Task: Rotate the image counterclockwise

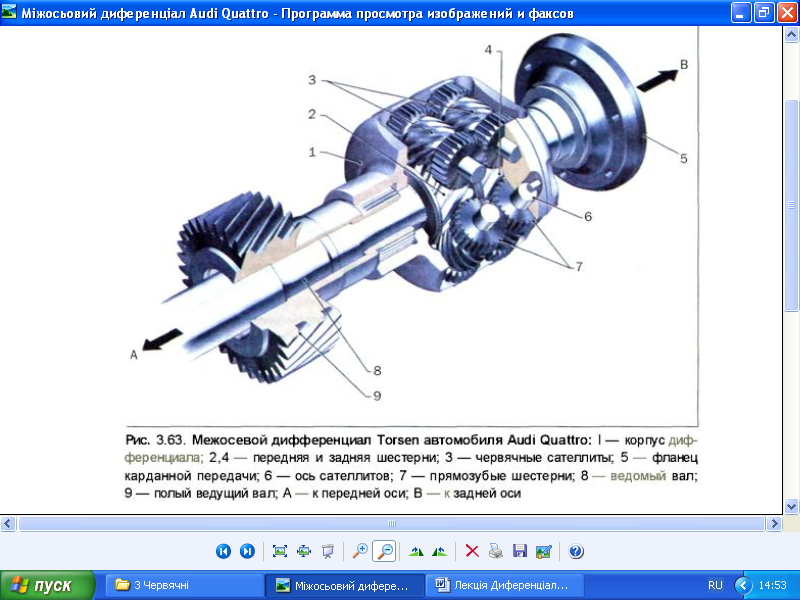Action: (439, 551)
